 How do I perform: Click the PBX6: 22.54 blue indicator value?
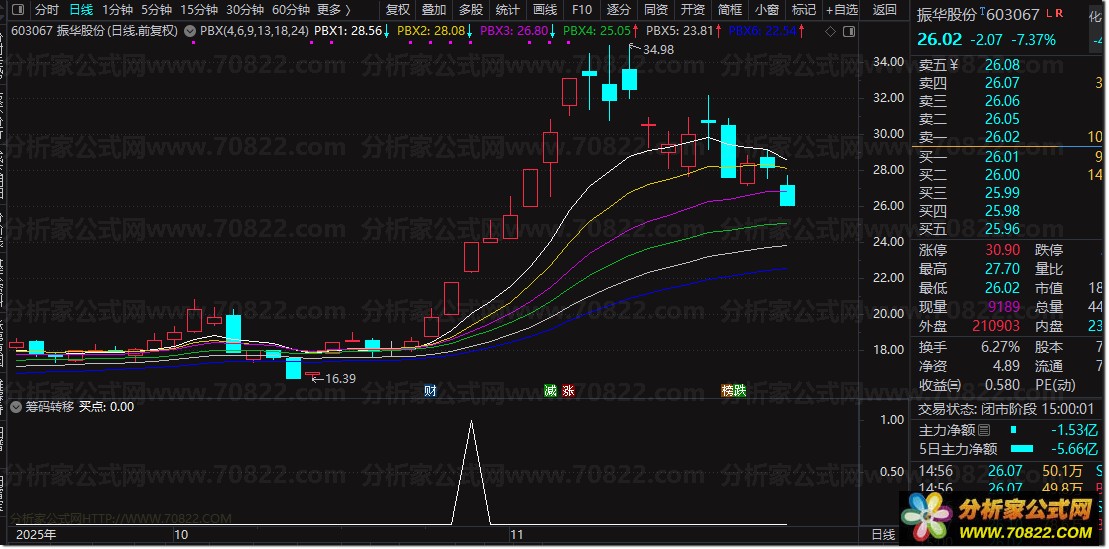[x=762, y=31]
